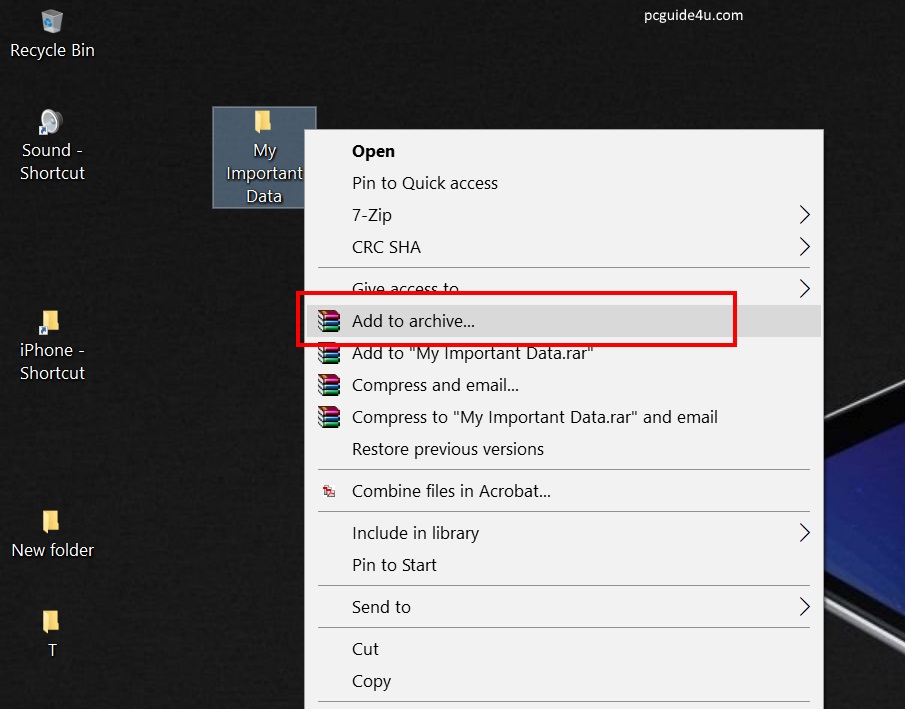Click WinRAR icon beside Compress and email
The height and width of the screenshot is (709, 905).
pyautogui.click(x=329, y=385)
